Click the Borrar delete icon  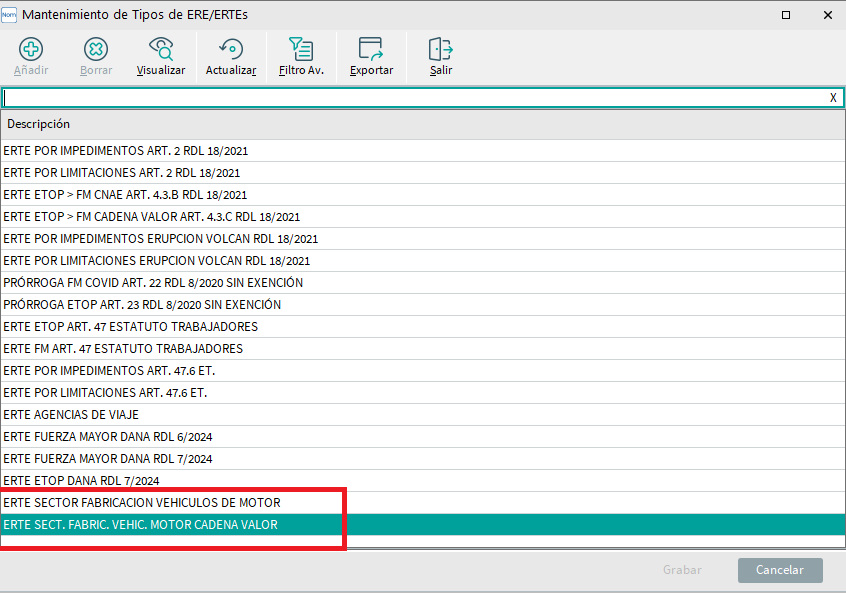coord(96,50)
